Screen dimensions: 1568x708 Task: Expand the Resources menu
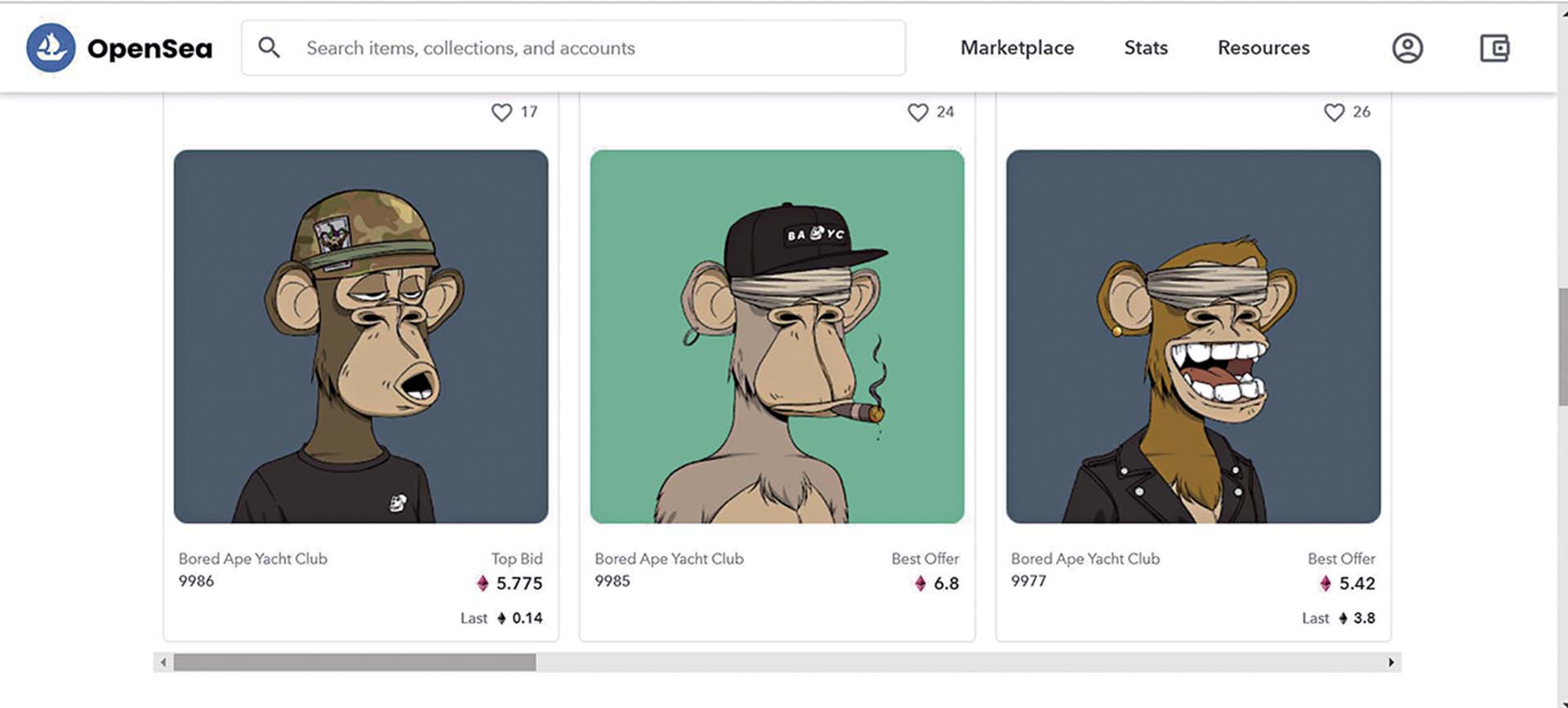tap(1263, 48)
